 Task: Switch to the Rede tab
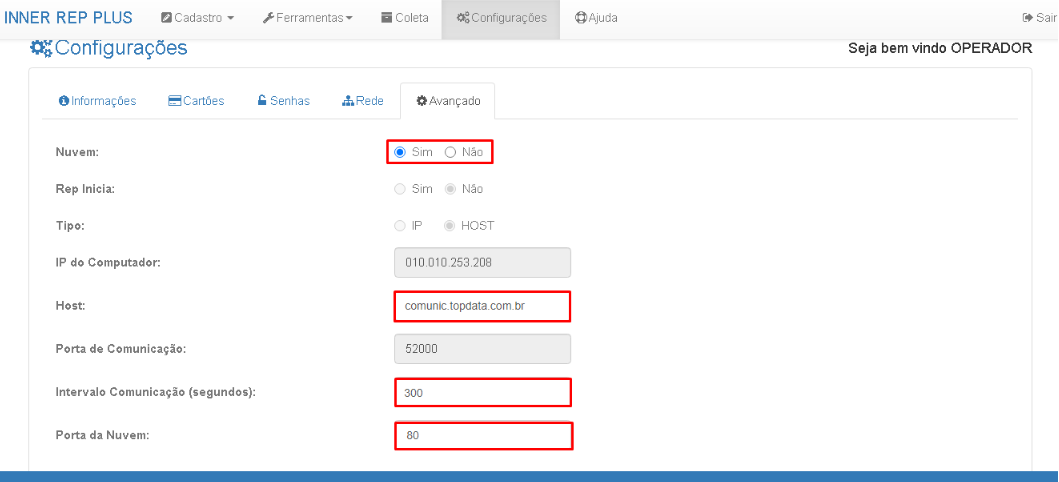point(362,101)
